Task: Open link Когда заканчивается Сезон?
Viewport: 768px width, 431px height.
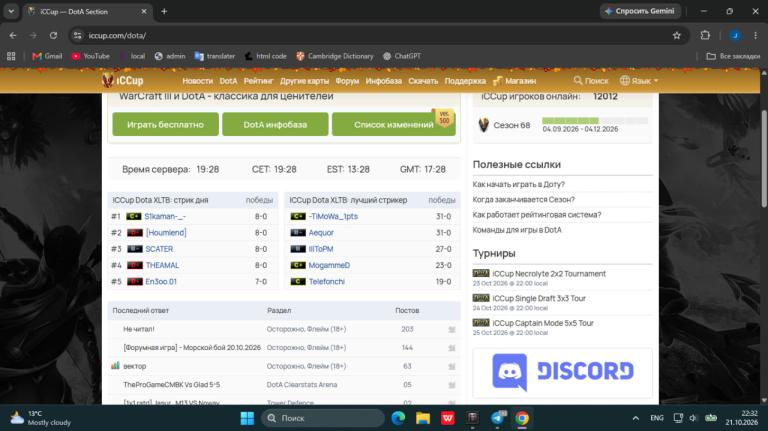Action: click(x=524, y=199)
